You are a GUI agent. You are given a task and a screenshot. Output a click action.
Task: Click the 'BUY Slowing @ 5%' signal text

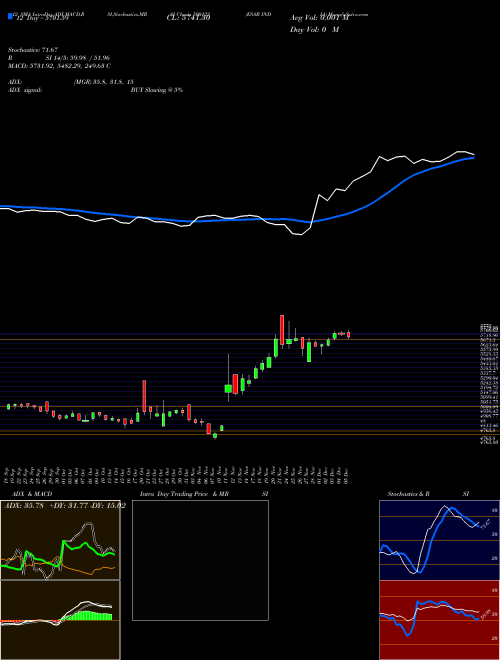[x=157, y=90]
